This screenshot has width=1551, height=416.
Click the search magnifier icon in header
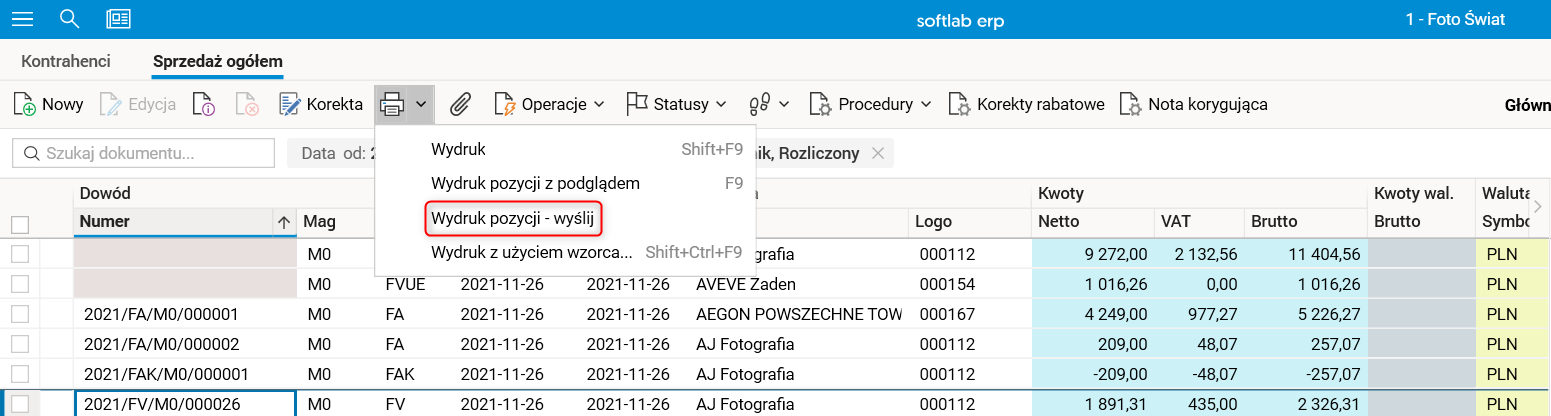click(69, 19)
